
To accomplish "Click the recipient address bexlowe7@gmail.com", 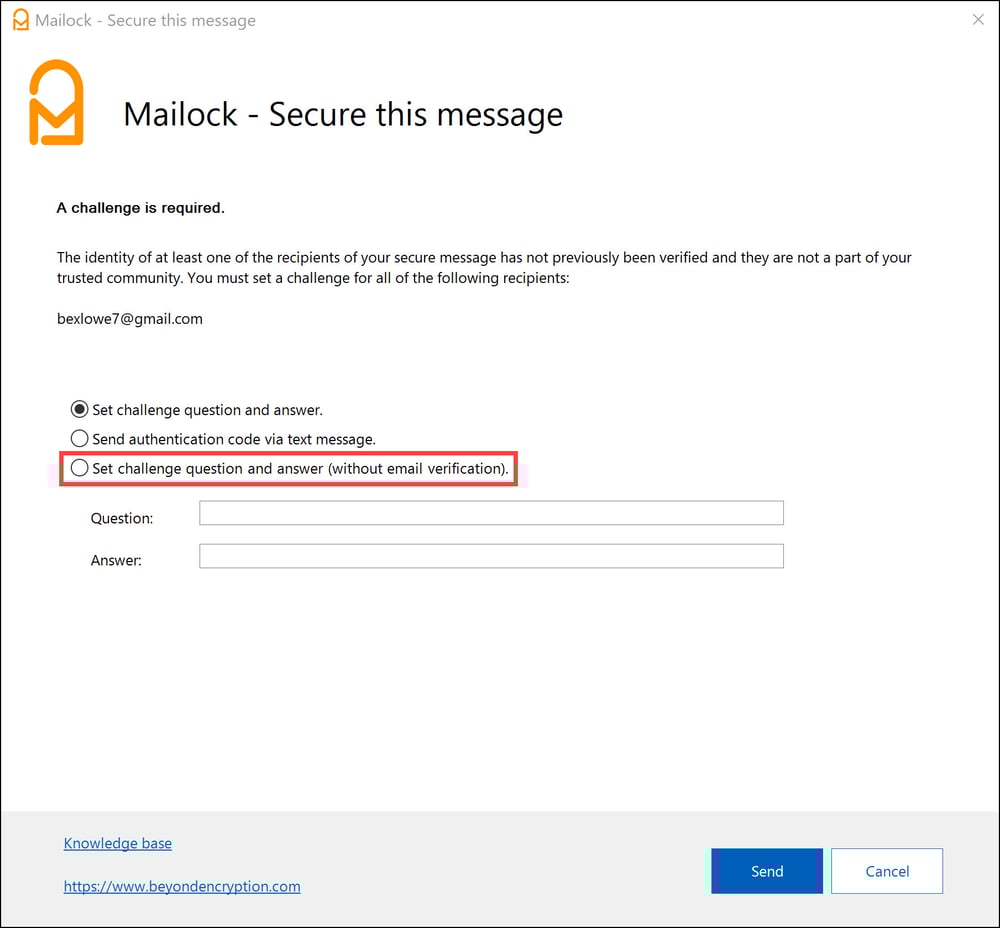I will pos(130,319).
